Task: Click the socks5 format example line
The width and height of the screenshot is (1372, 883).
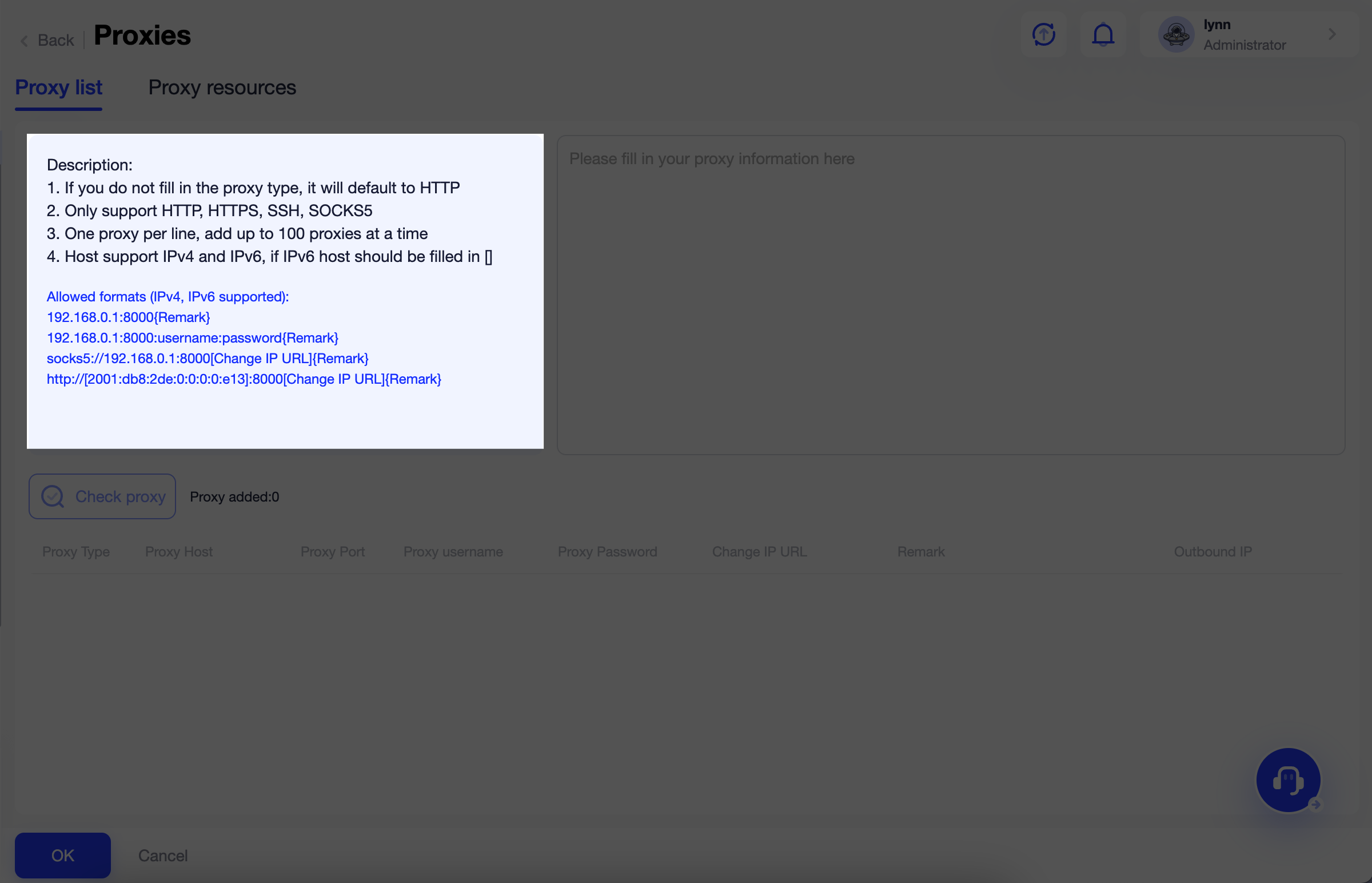Action: [x=208, y=359]
